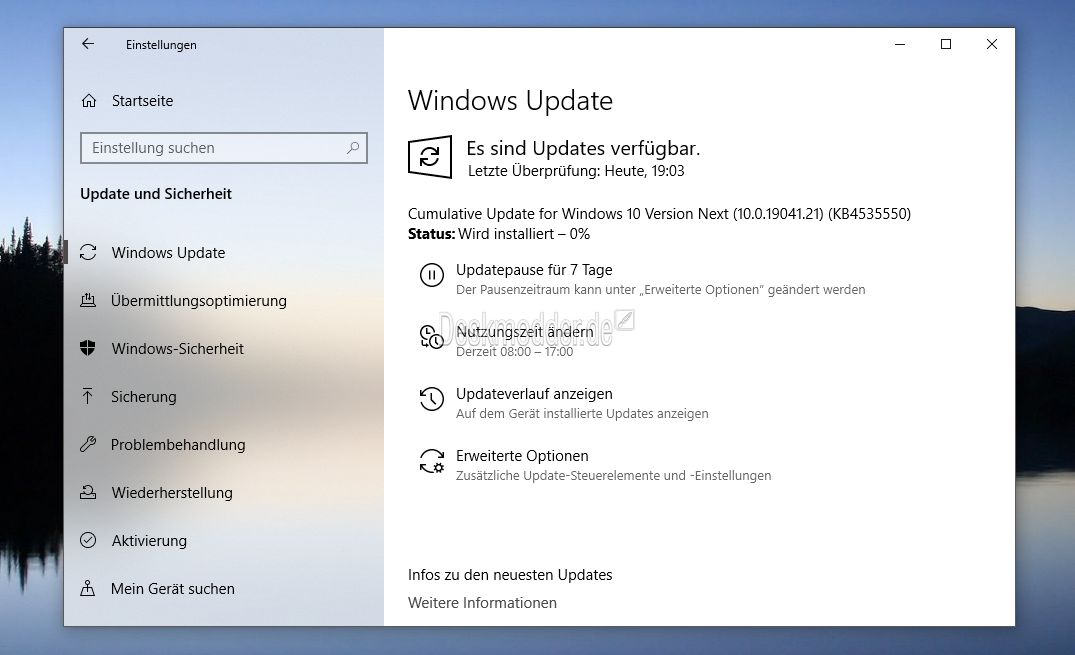Click Zusätzliche Update-Steuerelemente und -Einstellungen text

[x=614, y=475]
